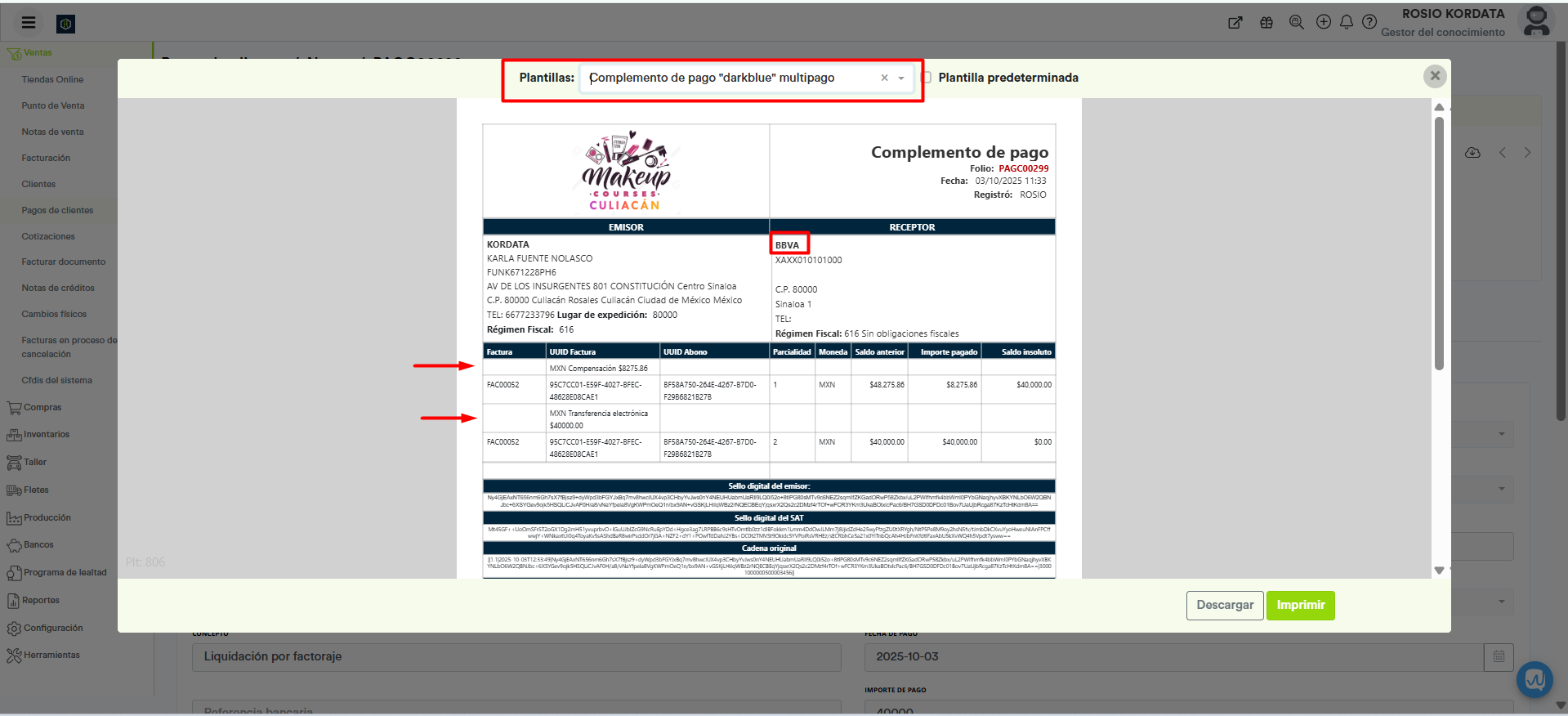Open the chat support bubble icon

(x=1534, y=679)
